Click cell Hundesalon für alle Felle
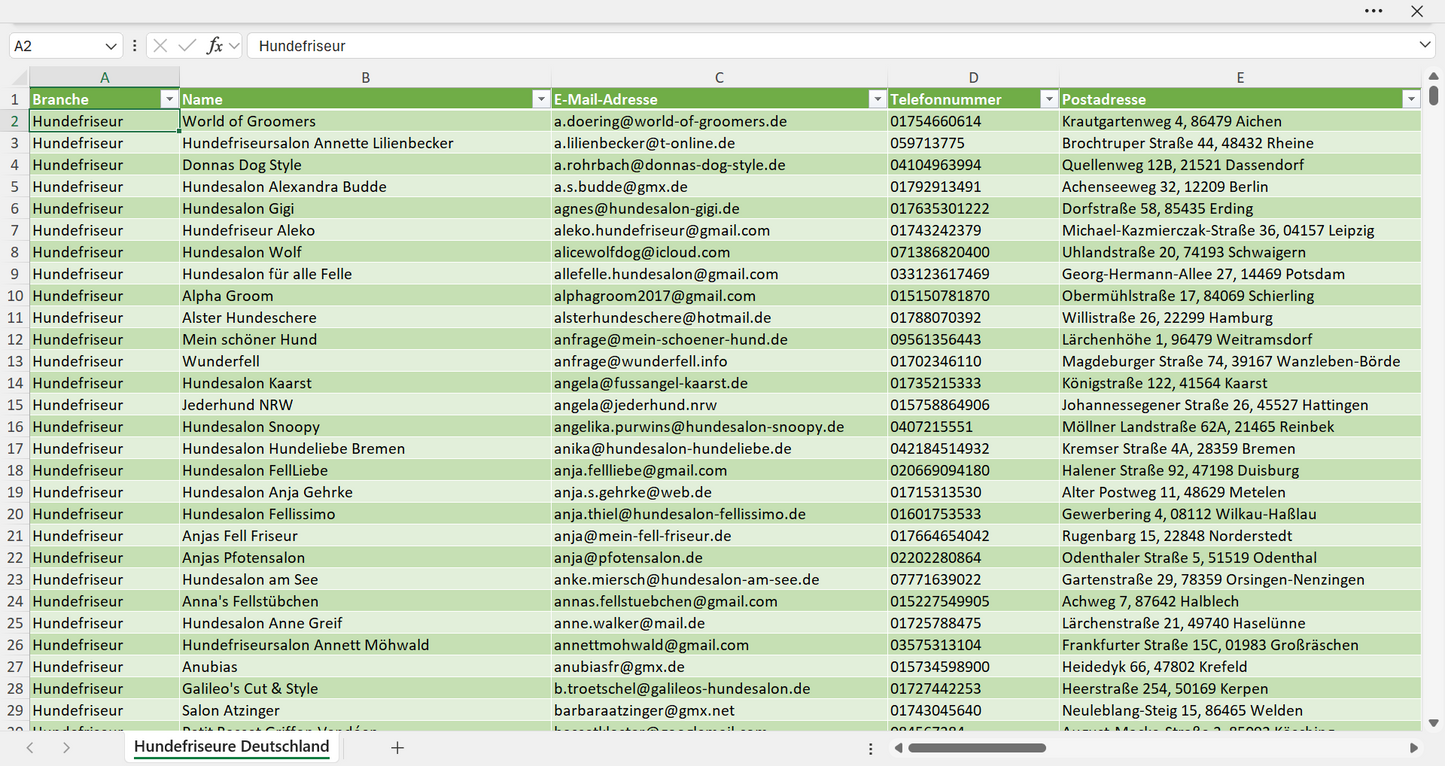The image size is (1445, 766). 366,274
